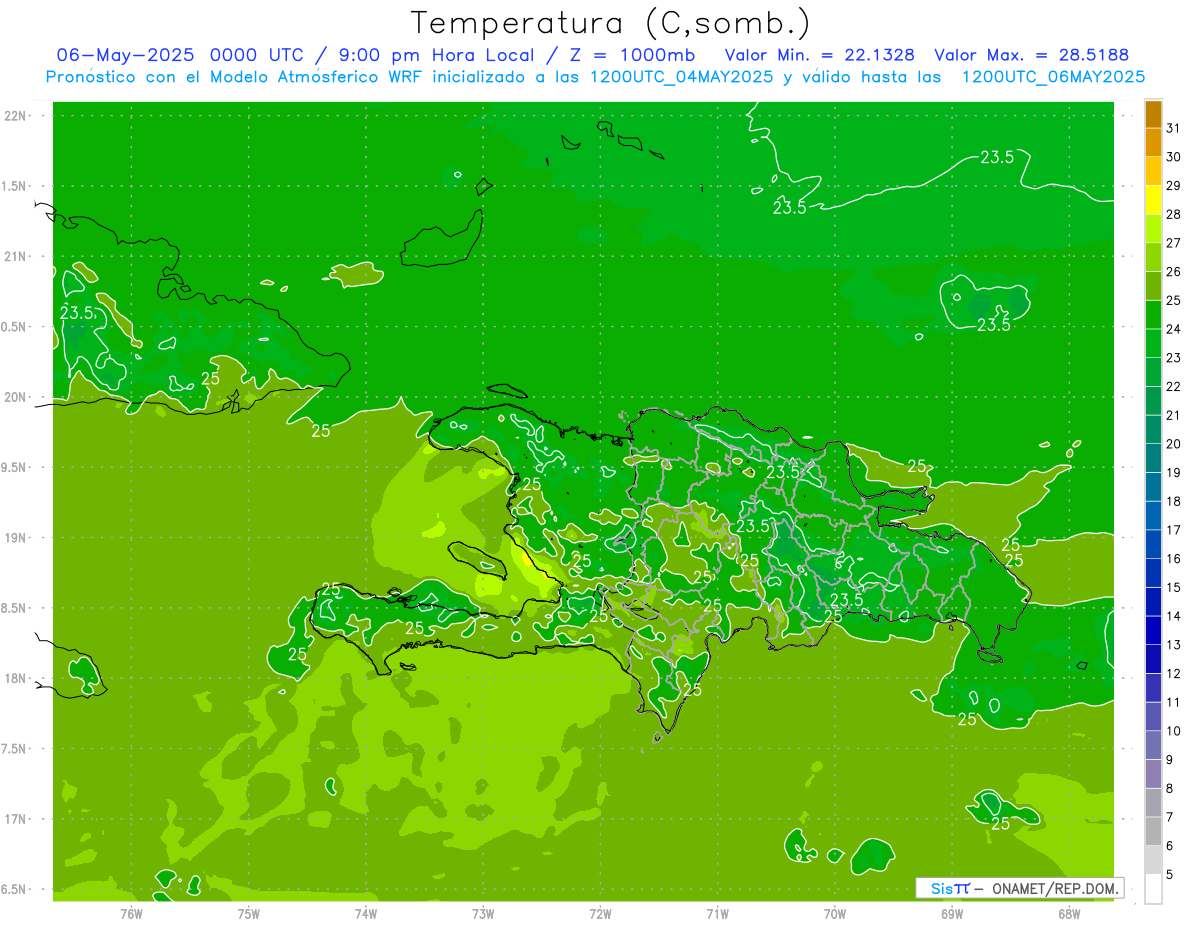This screenshot has height=927, width=1200.
Task: Click the 21N latitude axis label
Action: pyautogui.click(x=15, y=257)
